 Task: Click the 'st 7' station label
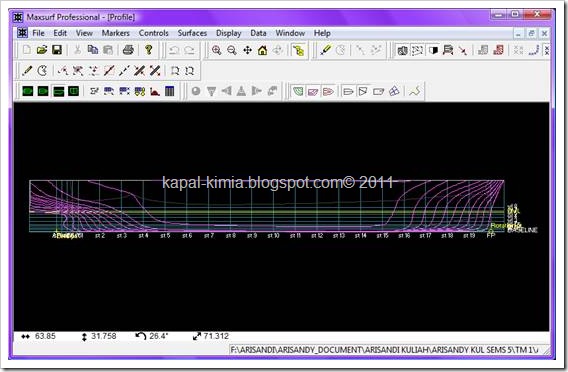point(209,236)
